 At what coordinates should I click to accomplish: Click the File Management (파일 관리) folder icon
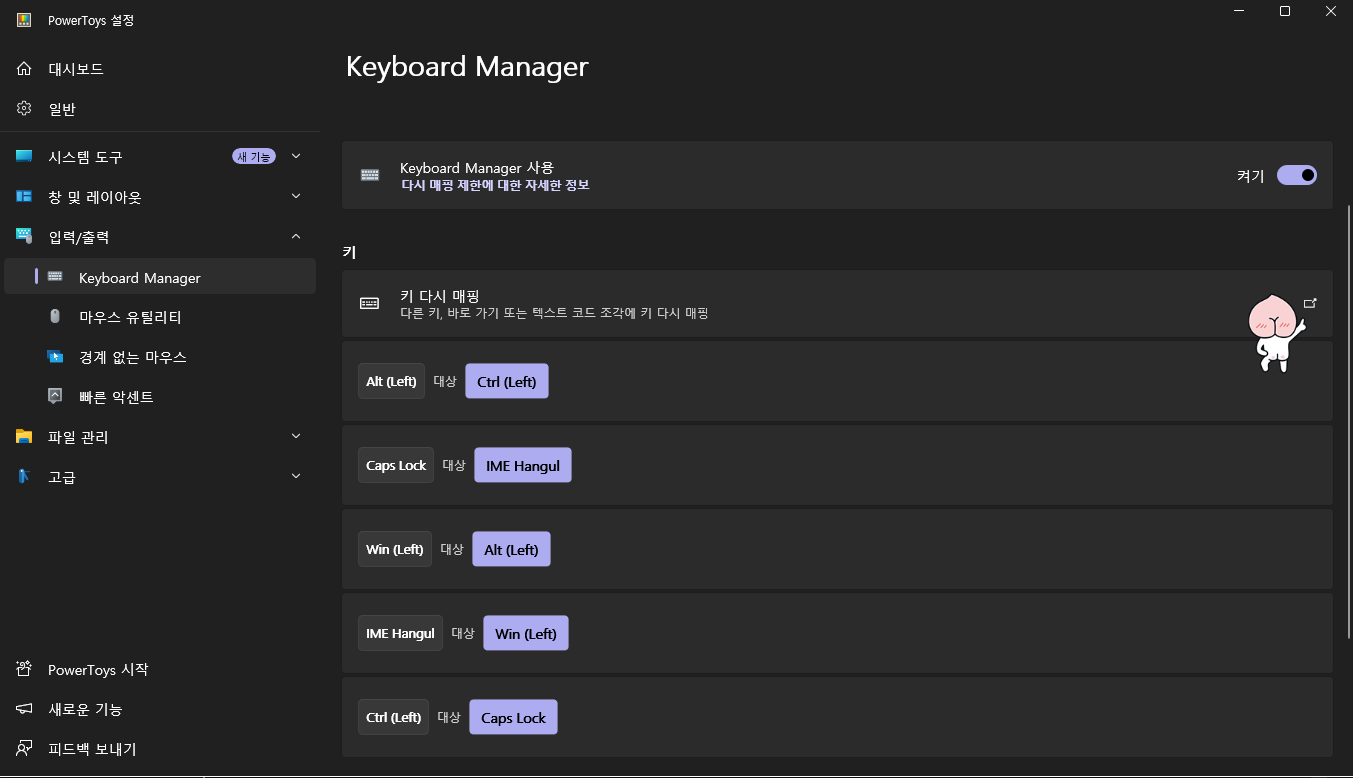pyautogui.click(x=24, y=437)
